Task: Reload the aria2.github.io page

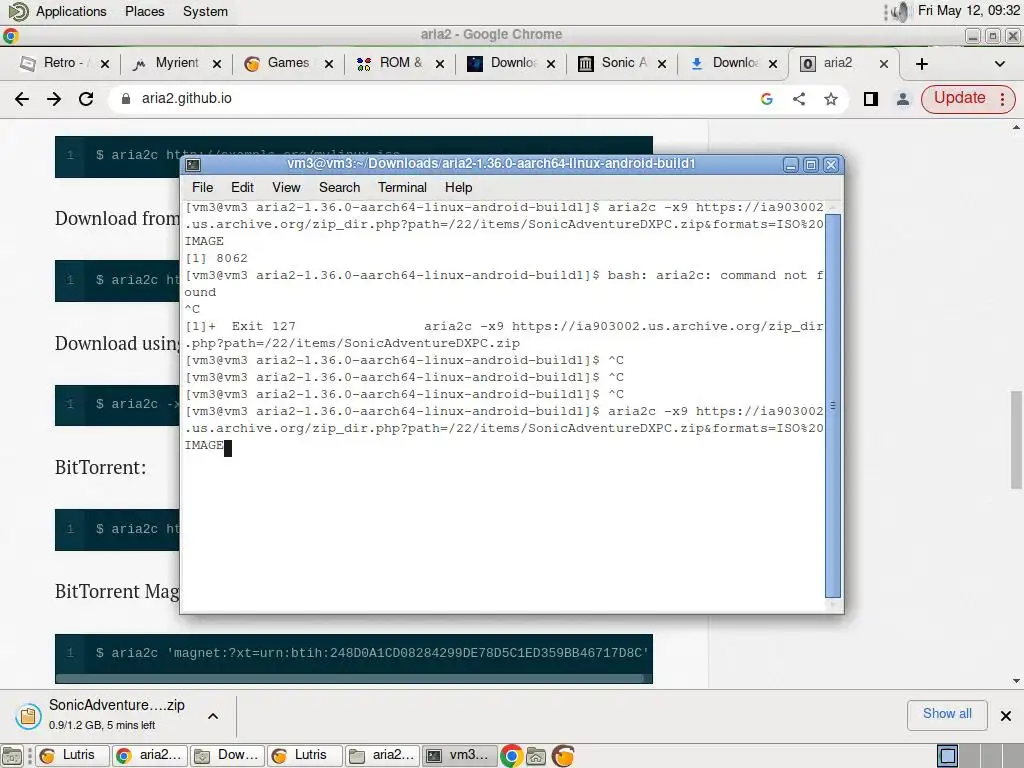Action: tap(86, 99)
